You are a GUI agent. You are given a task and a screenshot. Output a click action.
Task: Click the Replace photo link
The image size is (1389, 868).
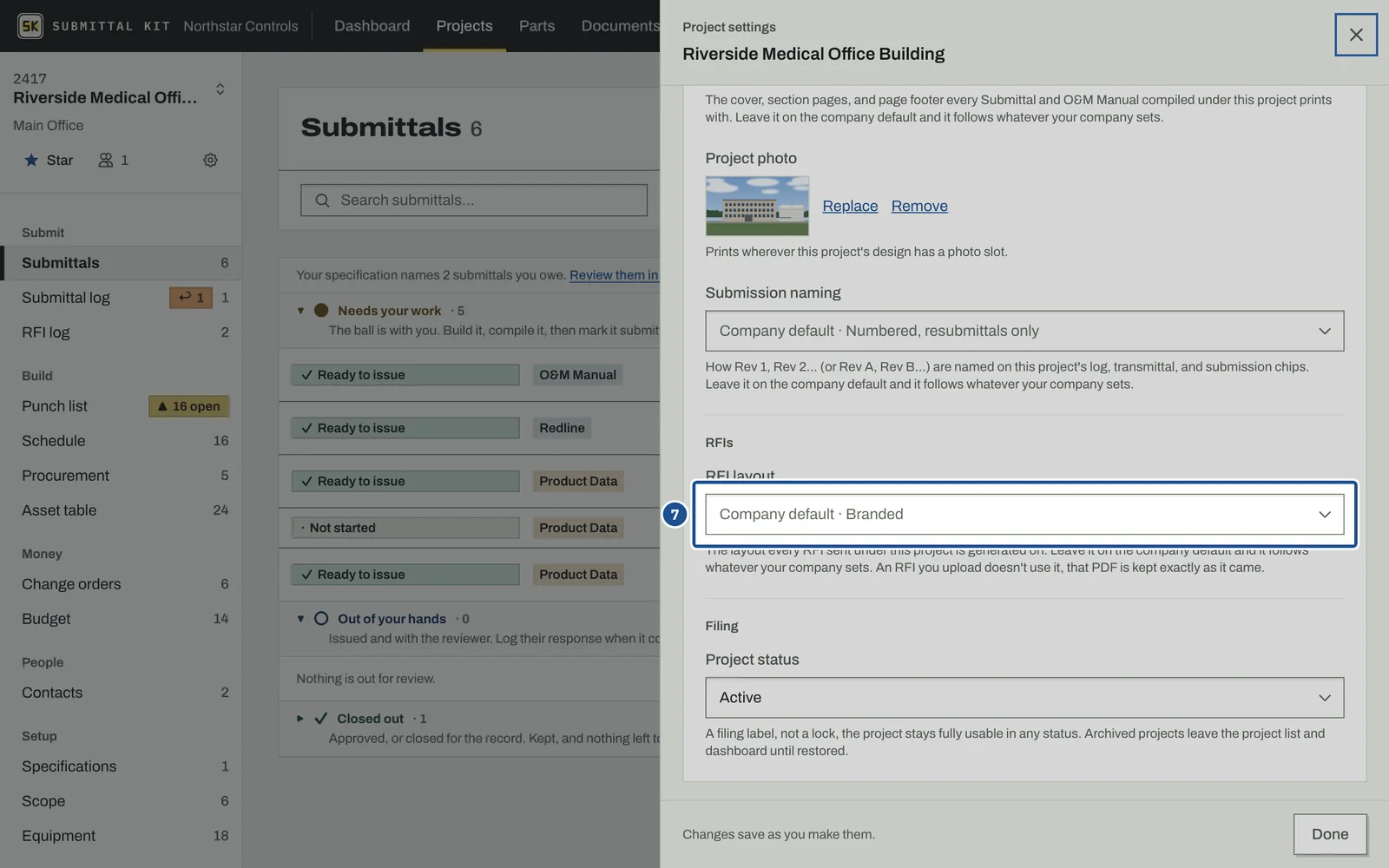tap(850, 206)
